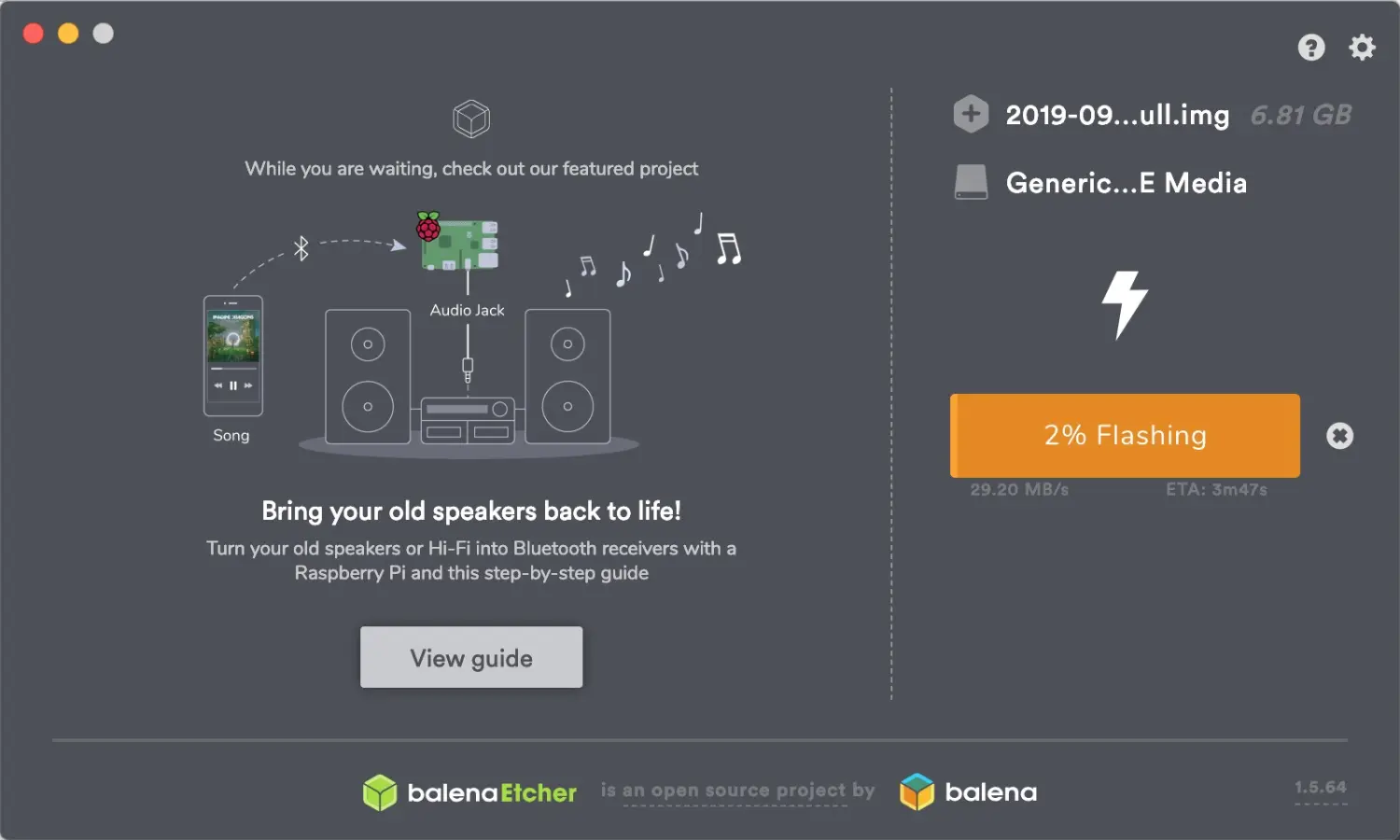Open the help question mark icon

[1311, 48]
